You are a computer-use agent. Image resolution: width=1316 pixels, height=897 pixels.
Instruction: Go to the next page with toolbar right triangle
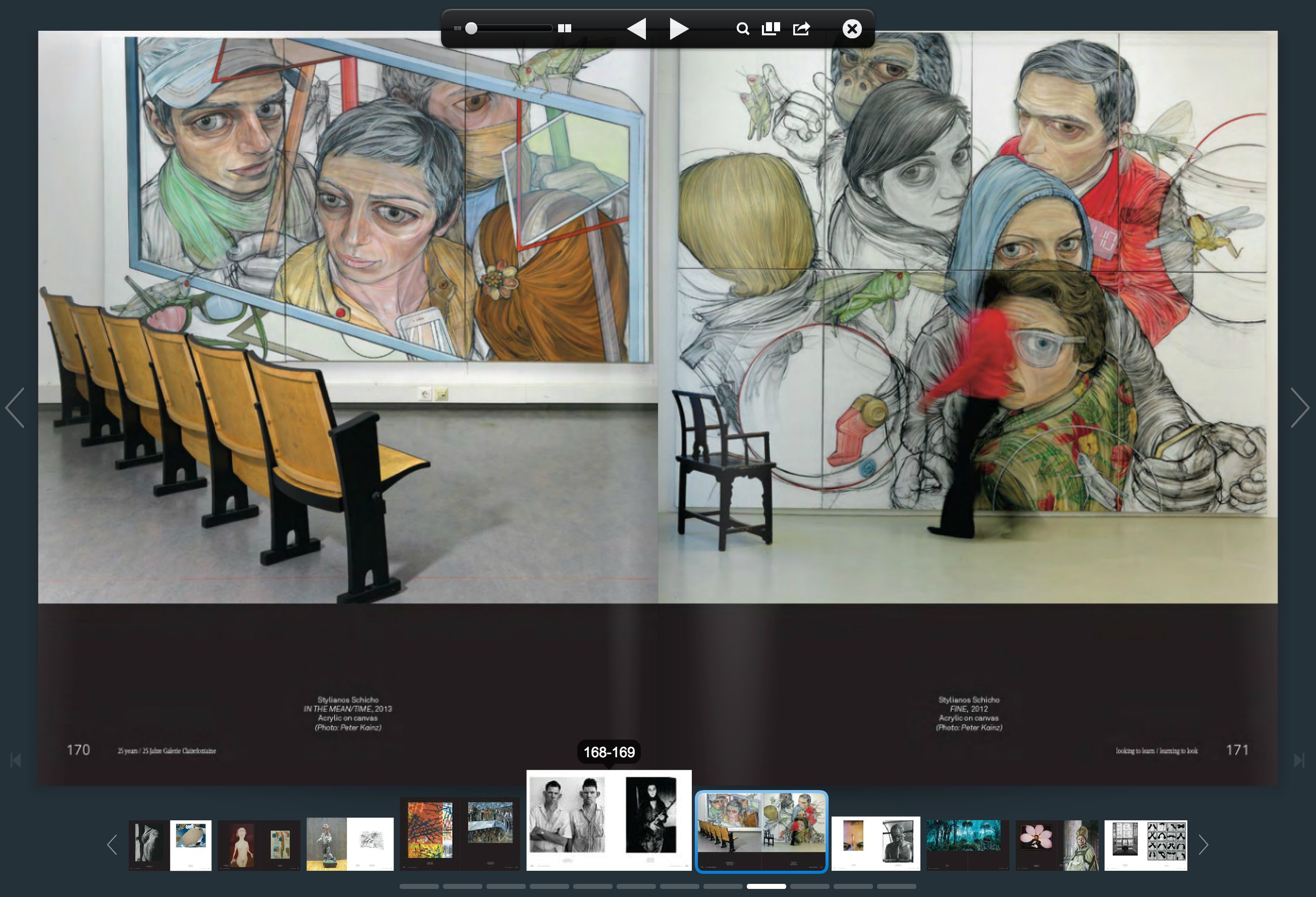679,28
